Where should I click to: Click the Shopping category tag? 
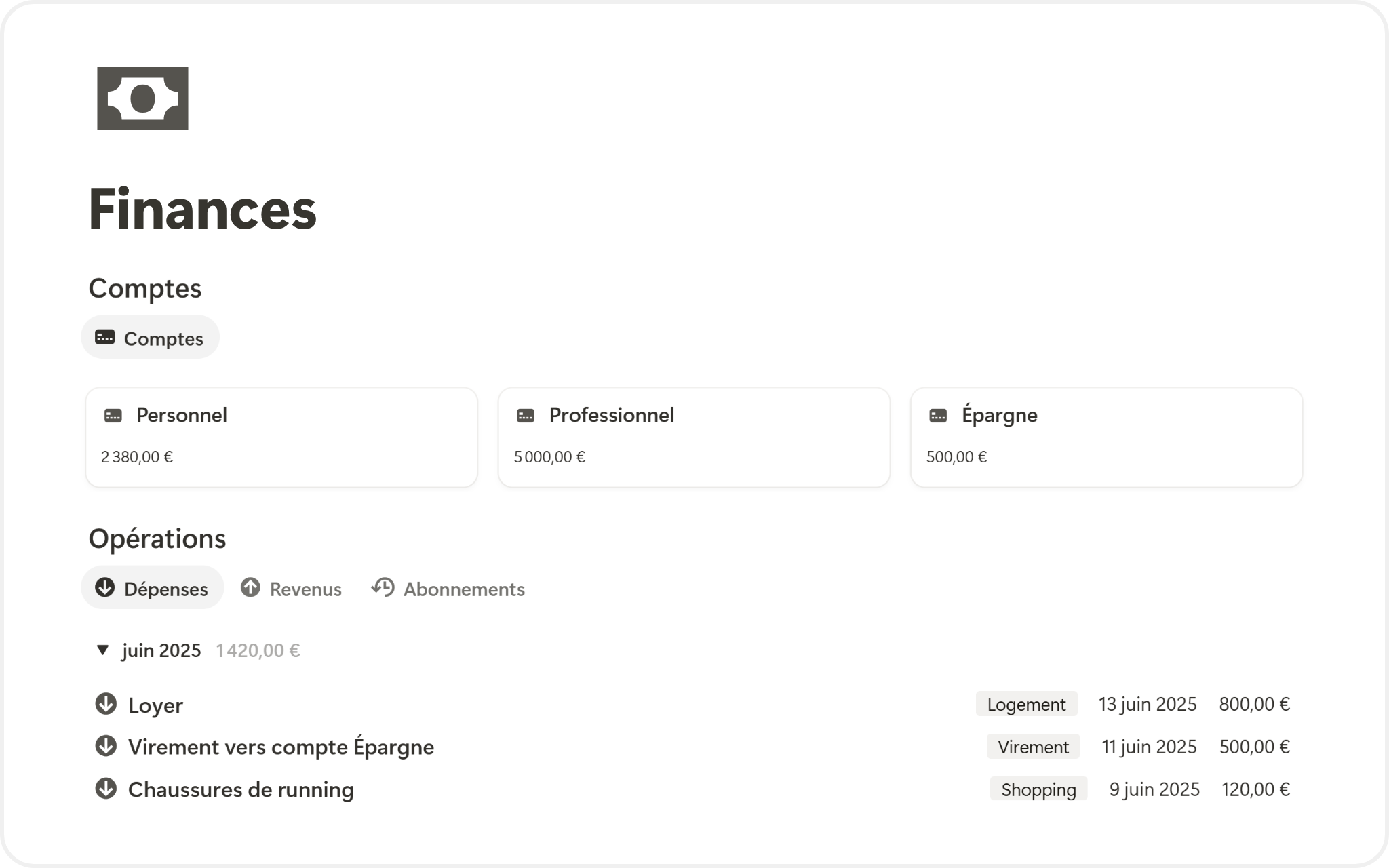[1038, 789]
